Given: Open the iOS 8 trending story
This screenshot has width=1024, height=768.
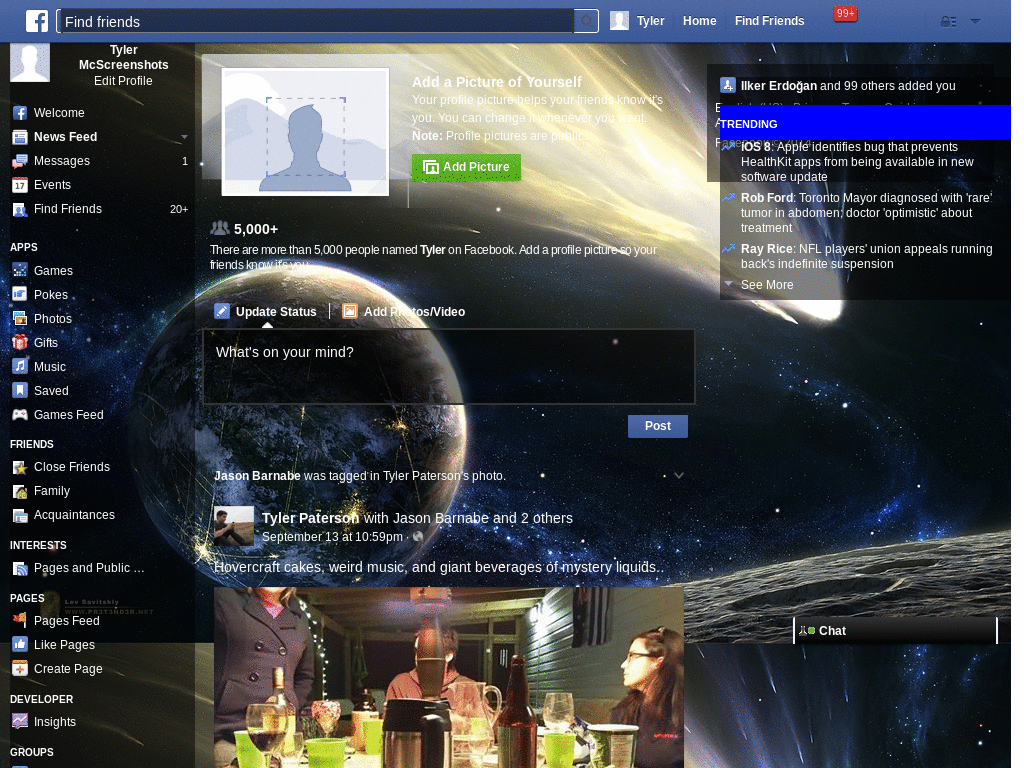Looking at the screenshot, I should [x=857, y=162].
